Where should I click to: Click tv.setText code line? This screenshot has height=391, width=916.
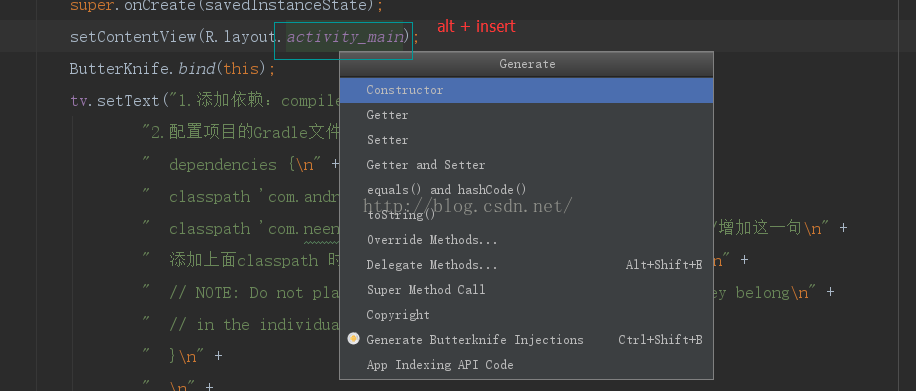tap(204, 101)
